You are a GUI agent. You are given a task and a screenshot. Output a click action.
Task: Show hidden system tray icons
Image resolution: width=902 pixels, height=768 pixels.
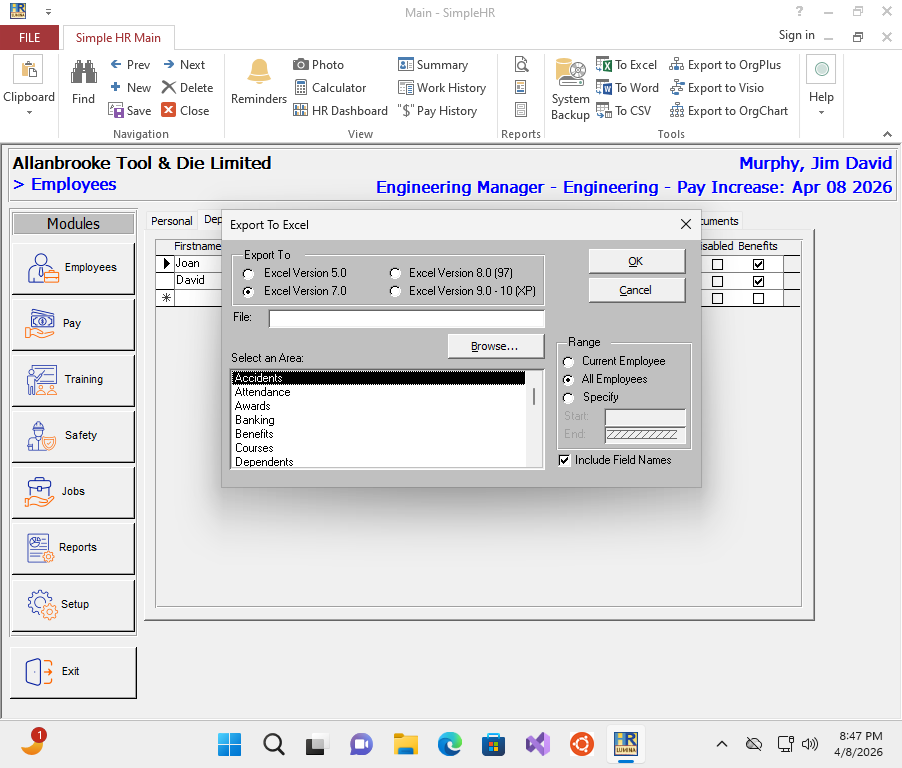pyautogui.click(x=721, y=744)
